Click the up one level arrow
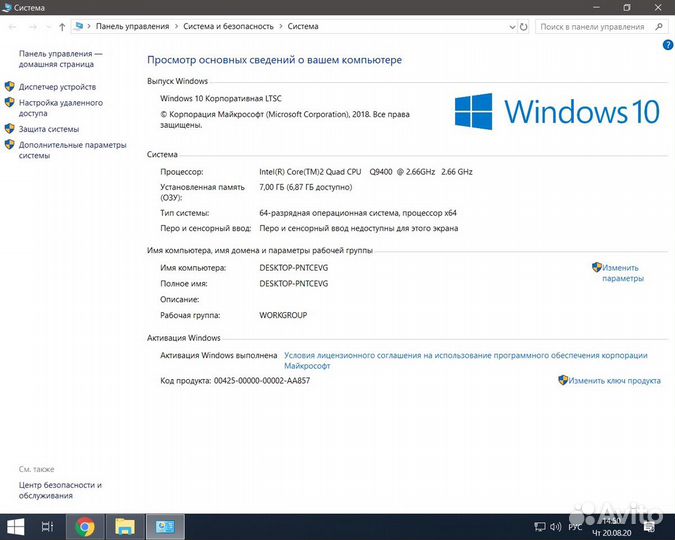The height and width of the screenshot is (540, 675). (62, 27)
